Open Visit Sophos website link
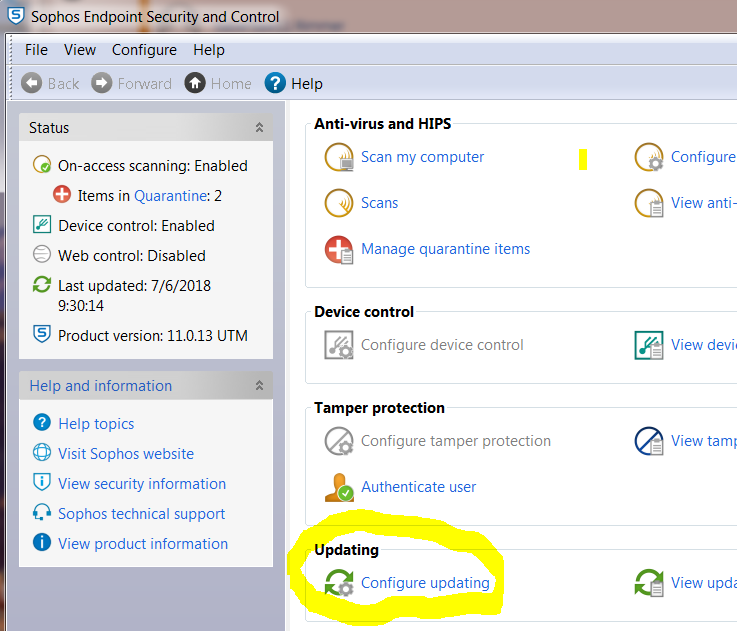The width and height of the screenshot is (737, 631). tap(126, 454)
